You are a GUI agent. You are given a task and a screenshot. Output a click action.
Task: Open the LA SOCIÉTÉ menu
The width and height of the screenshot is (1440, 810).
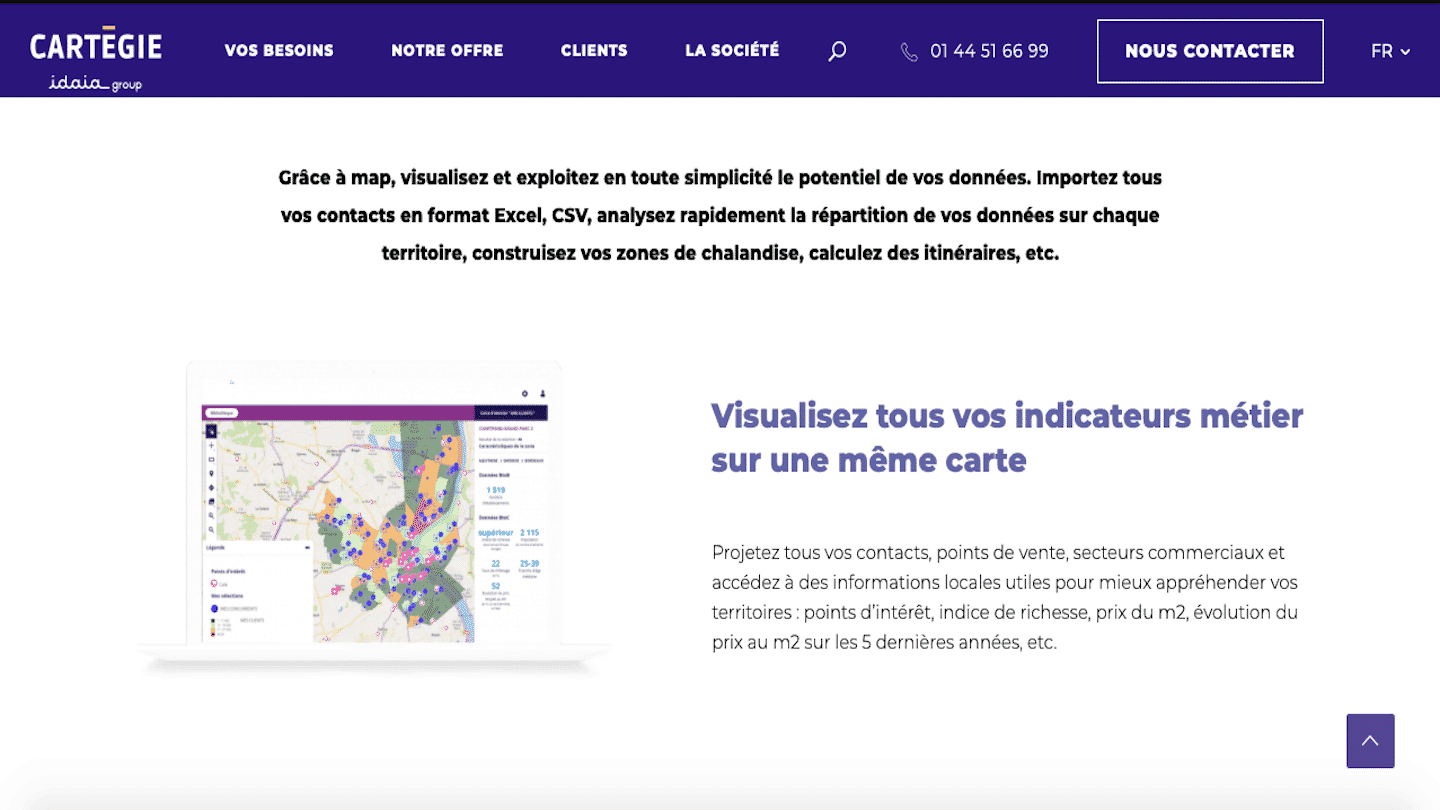(732, 50)
